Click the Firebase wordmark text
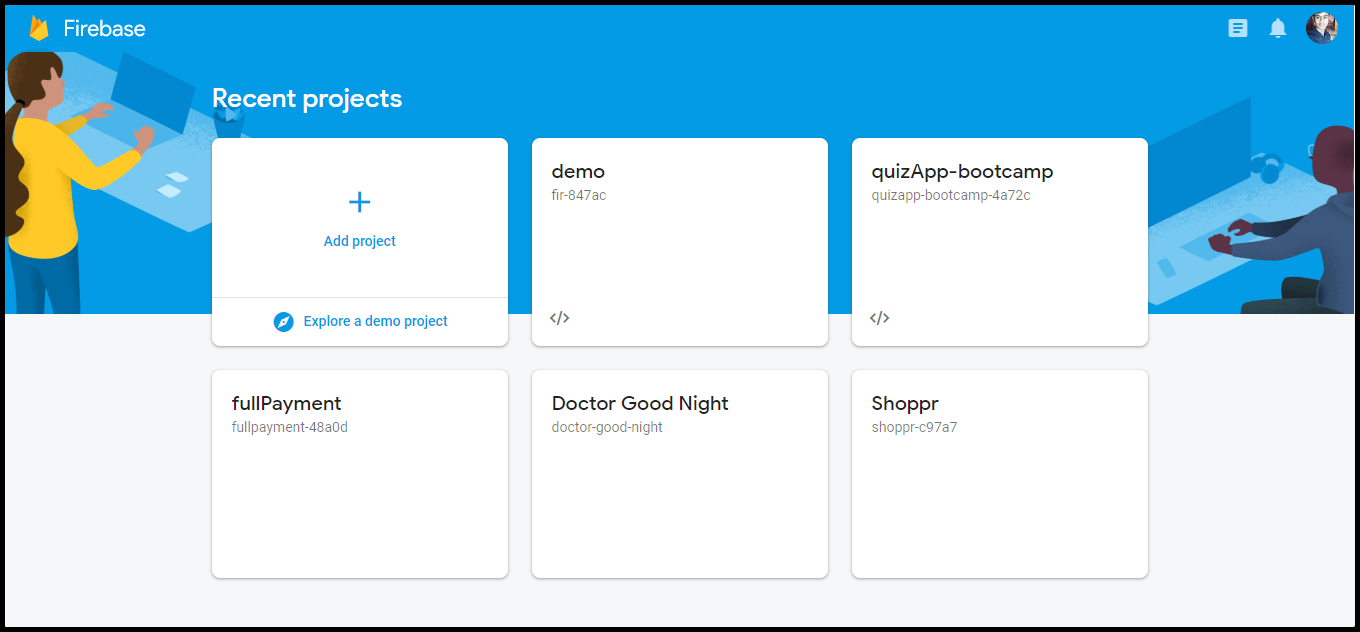1360x632 pixels. [x=105, y=29]
